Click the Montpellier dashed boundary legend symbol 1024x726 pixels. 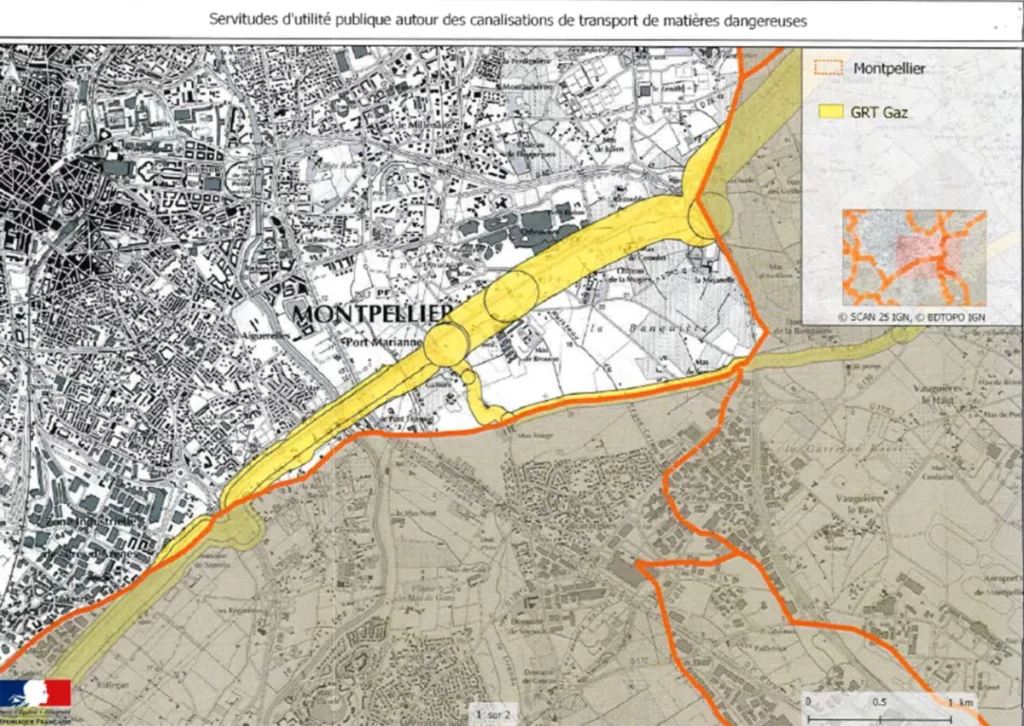[828, 67]
